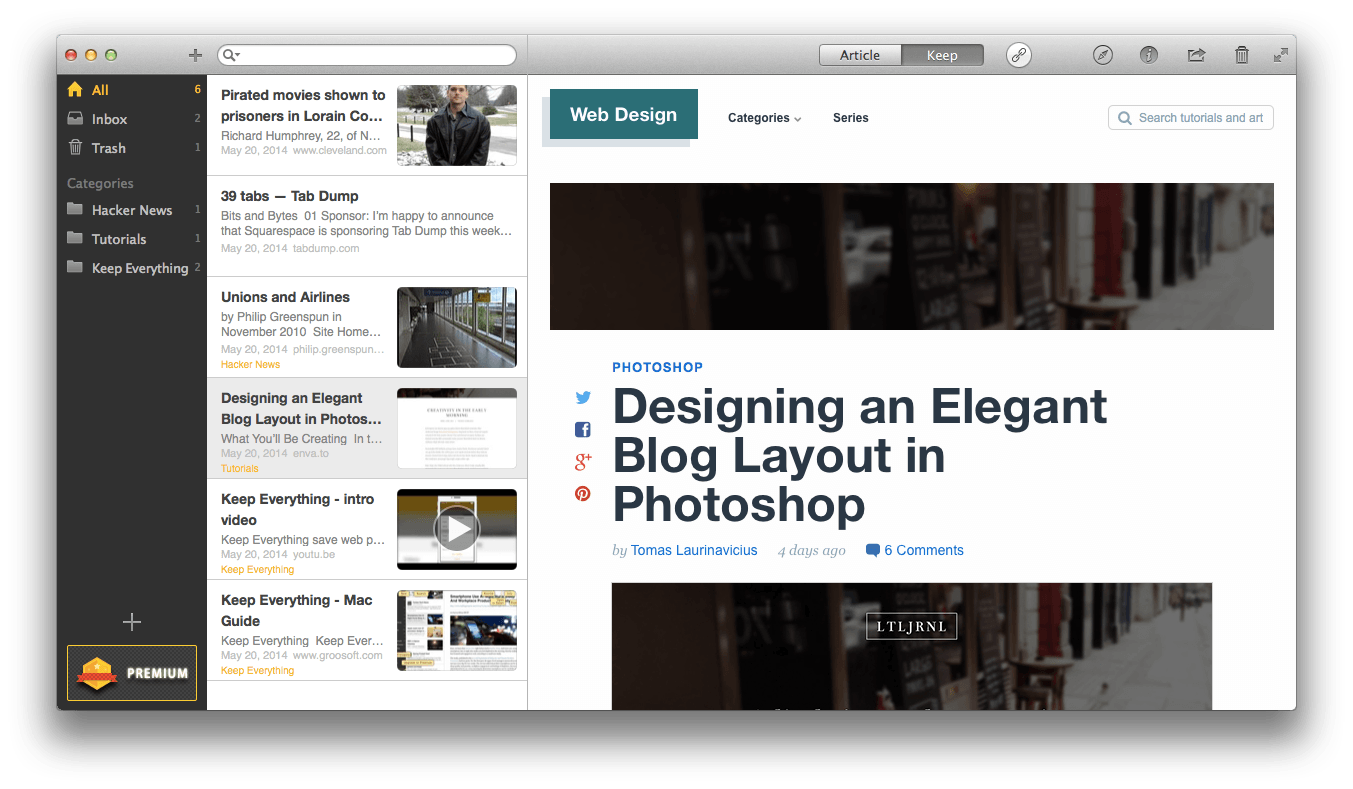The image size is (1353, 789).
Task: Click the add item plus icon in toolbar
Action: (195, 55)
